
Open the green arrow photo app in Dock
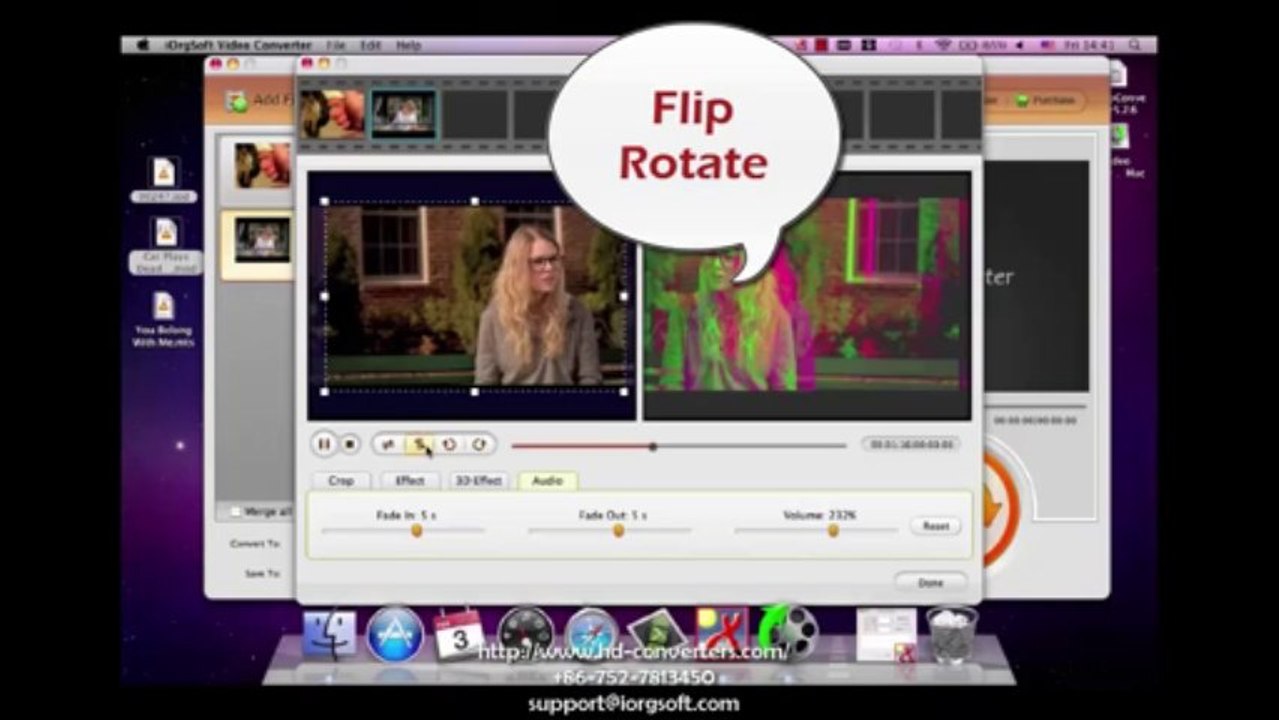tap(658, 636)
